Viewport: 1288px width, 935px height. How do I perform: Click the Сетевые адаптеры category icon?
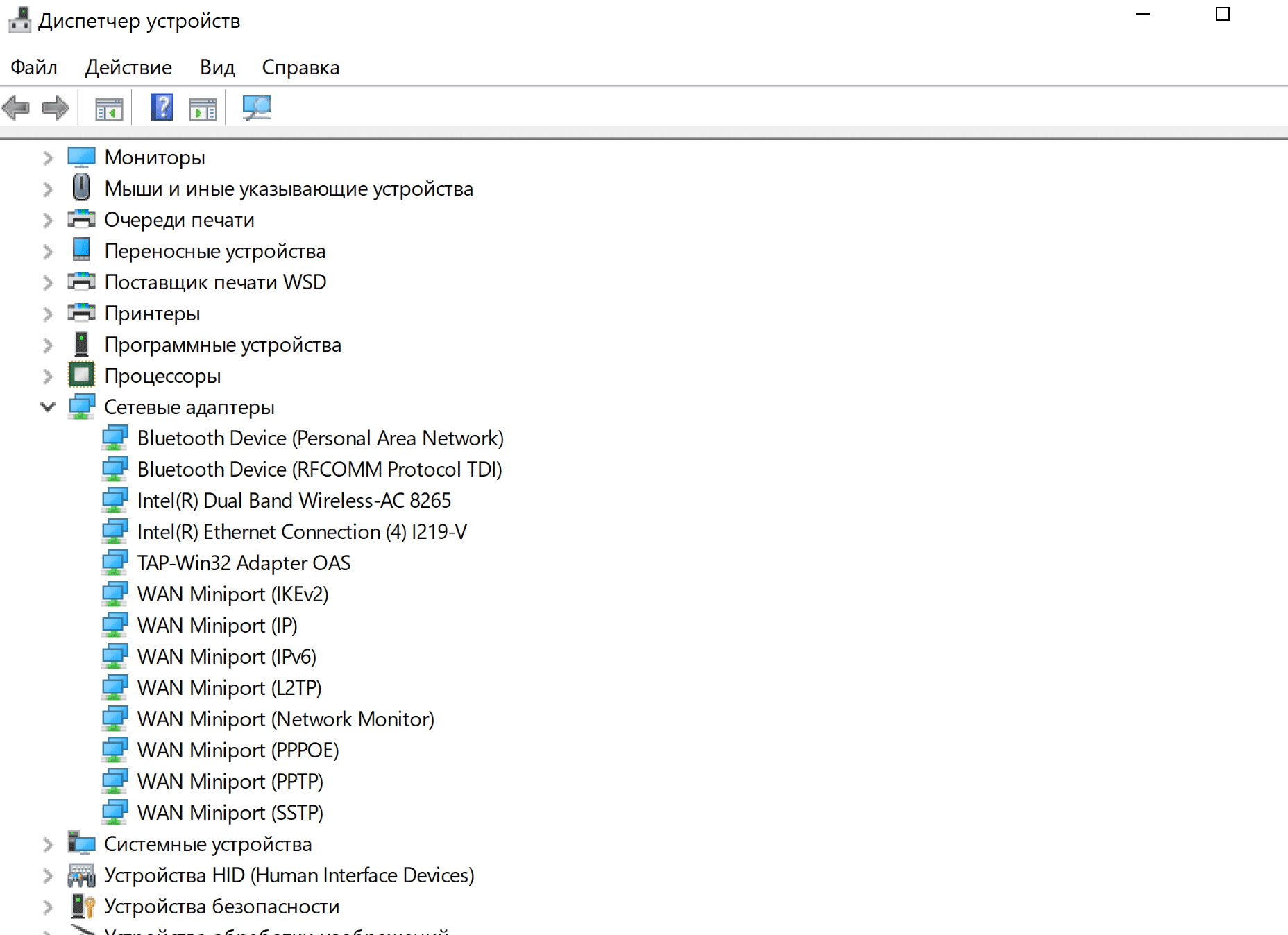[81, 406]
